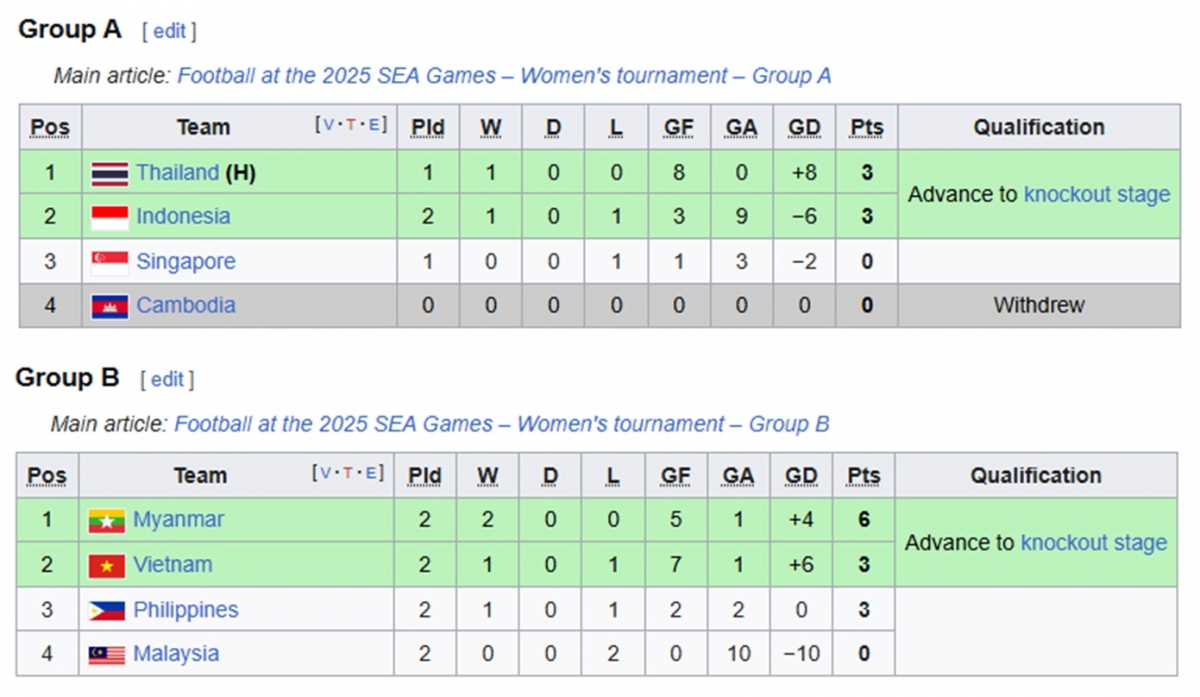The height and width of the screenshot is (697, 1200).
Task: Click the Philippines flag icon
Action: 107,611
